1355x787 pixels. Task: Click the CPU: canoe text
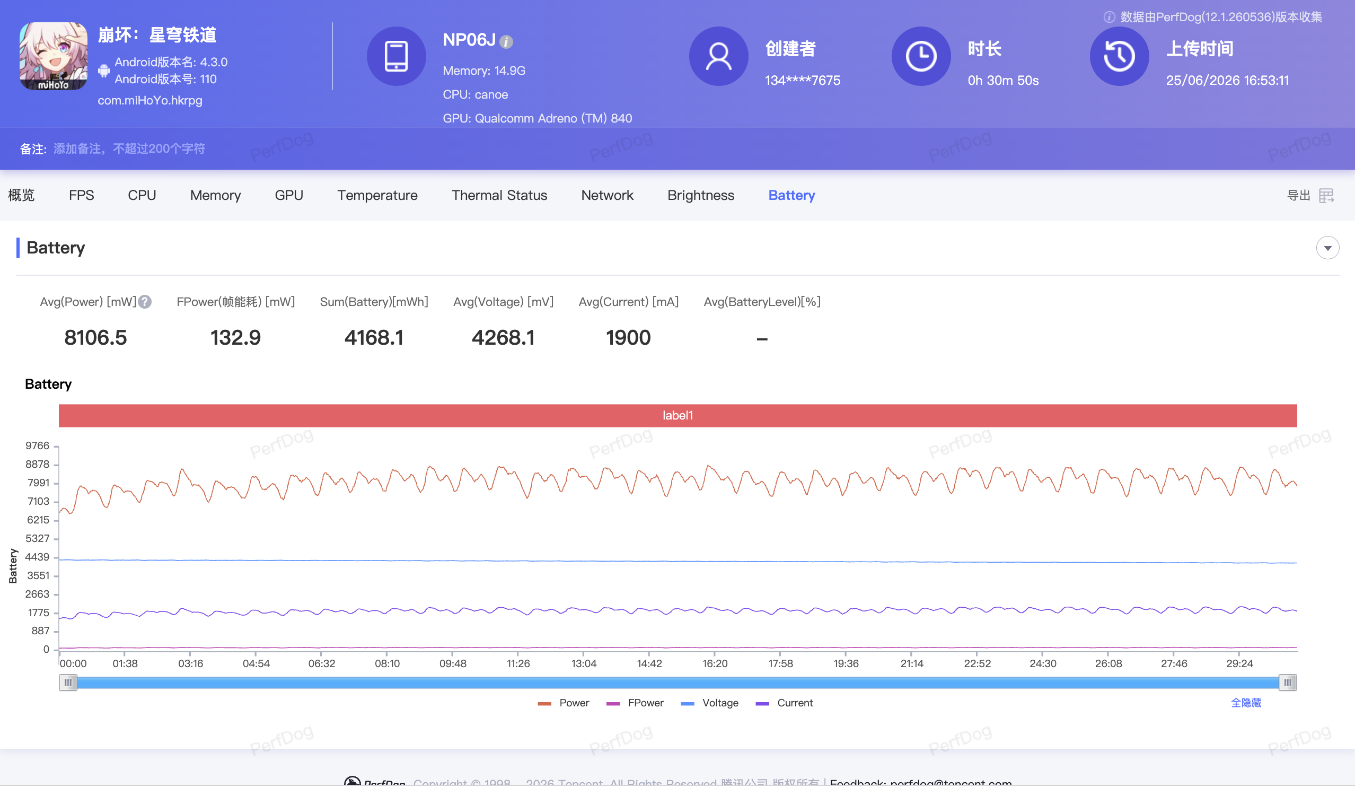[x=476, y=95]
